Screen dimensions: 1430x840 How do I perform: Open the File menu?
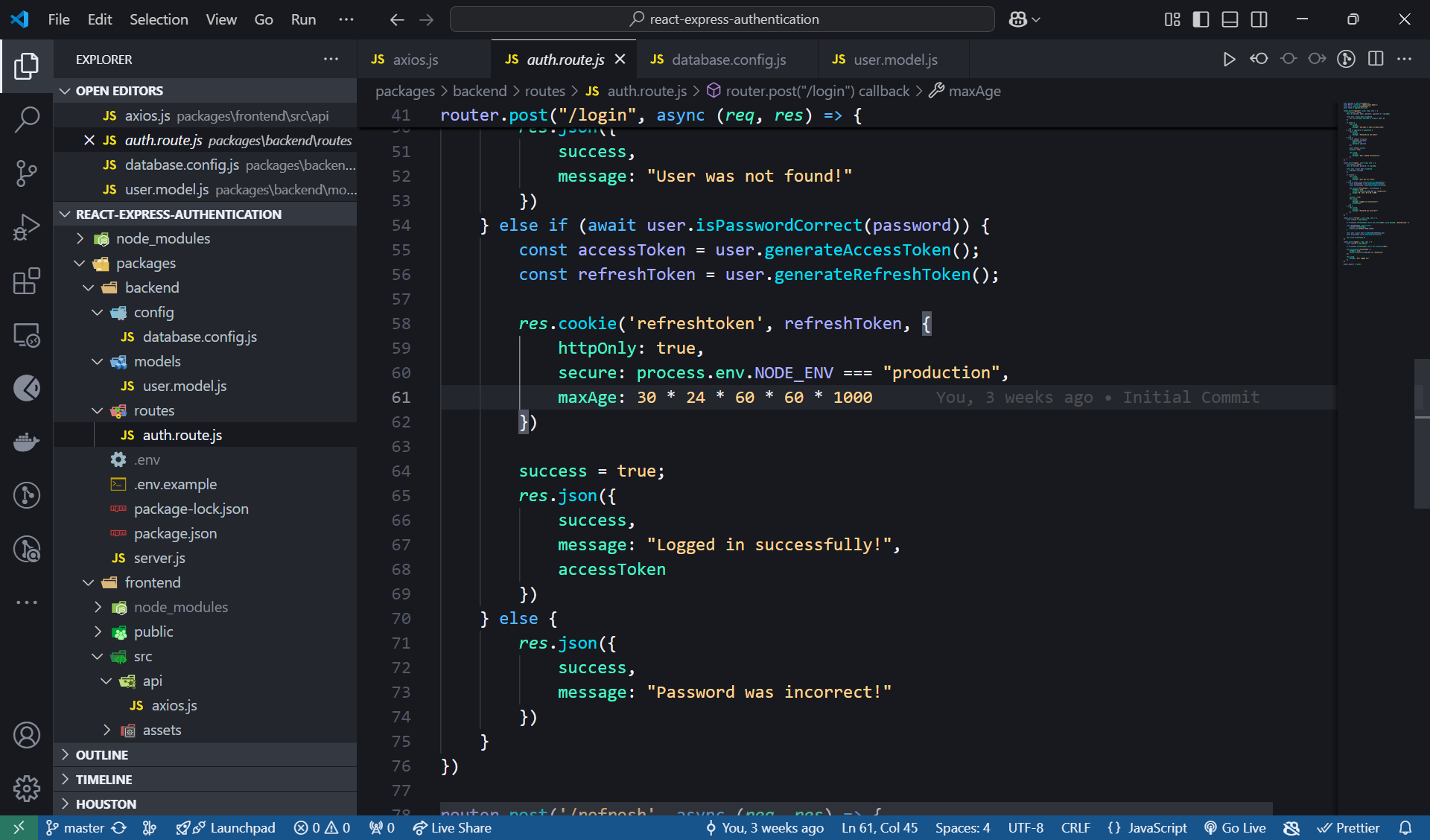[x=59, y=19]
